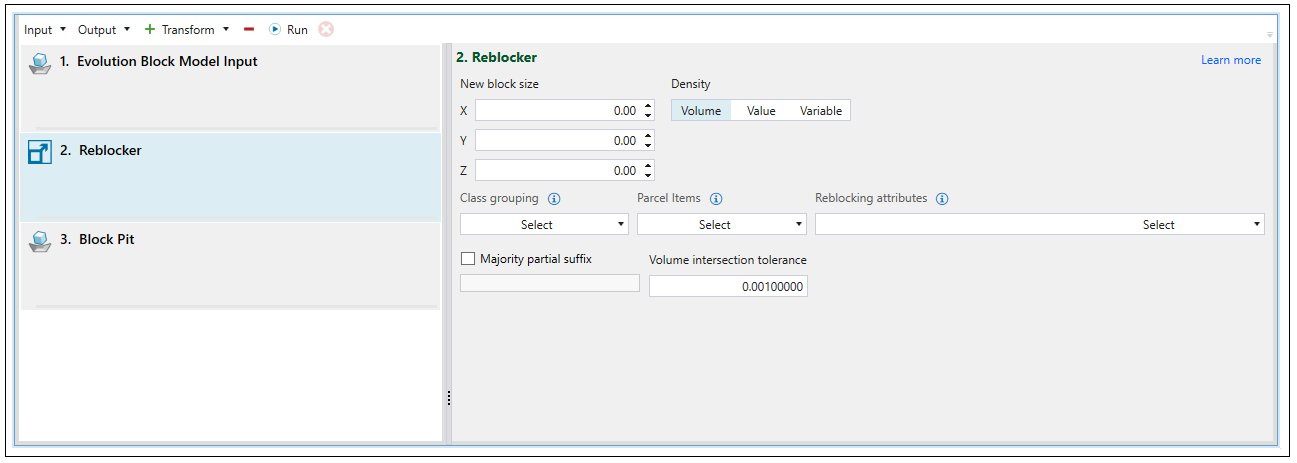Expand the Parcel Items dropdown
The height and width of the screenshot is (463, 1297).
[x=721, y=225]
